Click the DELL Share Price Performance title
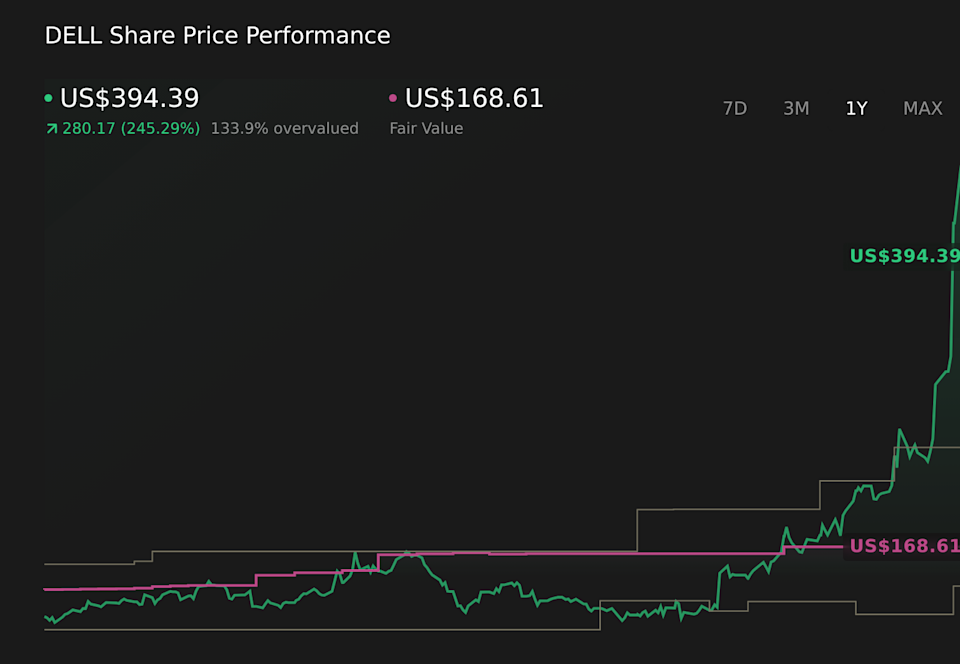This screenshot has height=664, width=960. coord(217,35)
